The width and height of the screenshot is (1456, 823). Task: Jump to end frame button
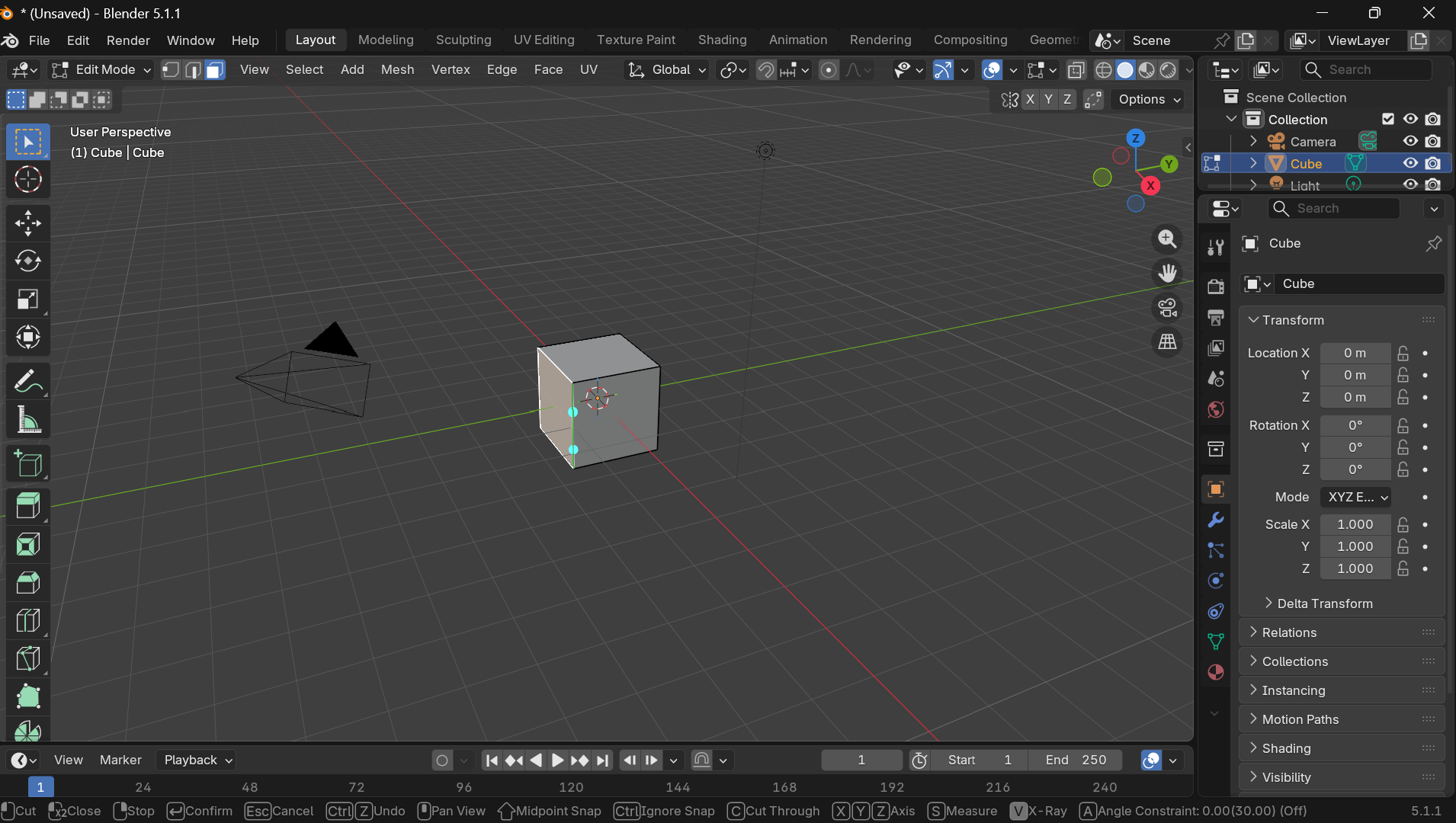[602, 760]
